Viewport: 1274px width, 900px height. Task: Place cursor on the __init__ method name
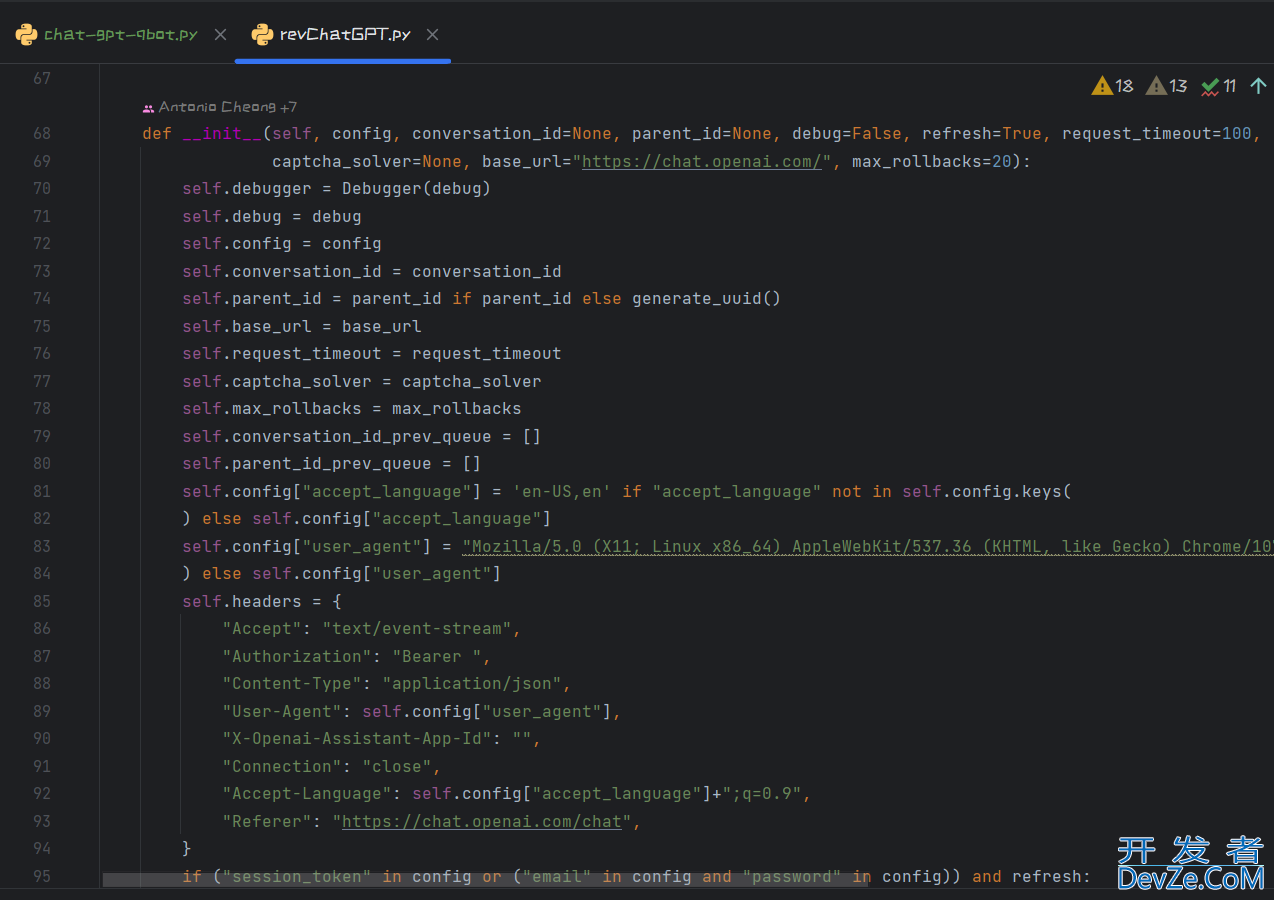(222, 133)
